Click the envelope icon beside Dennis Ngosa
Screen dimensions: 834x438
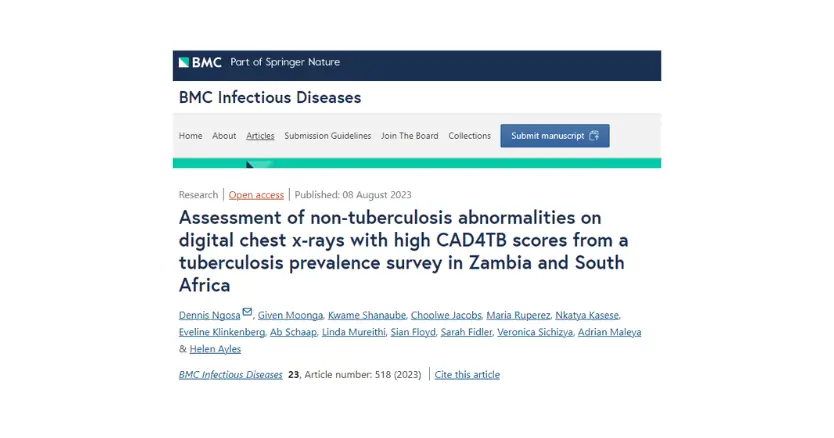247,312
